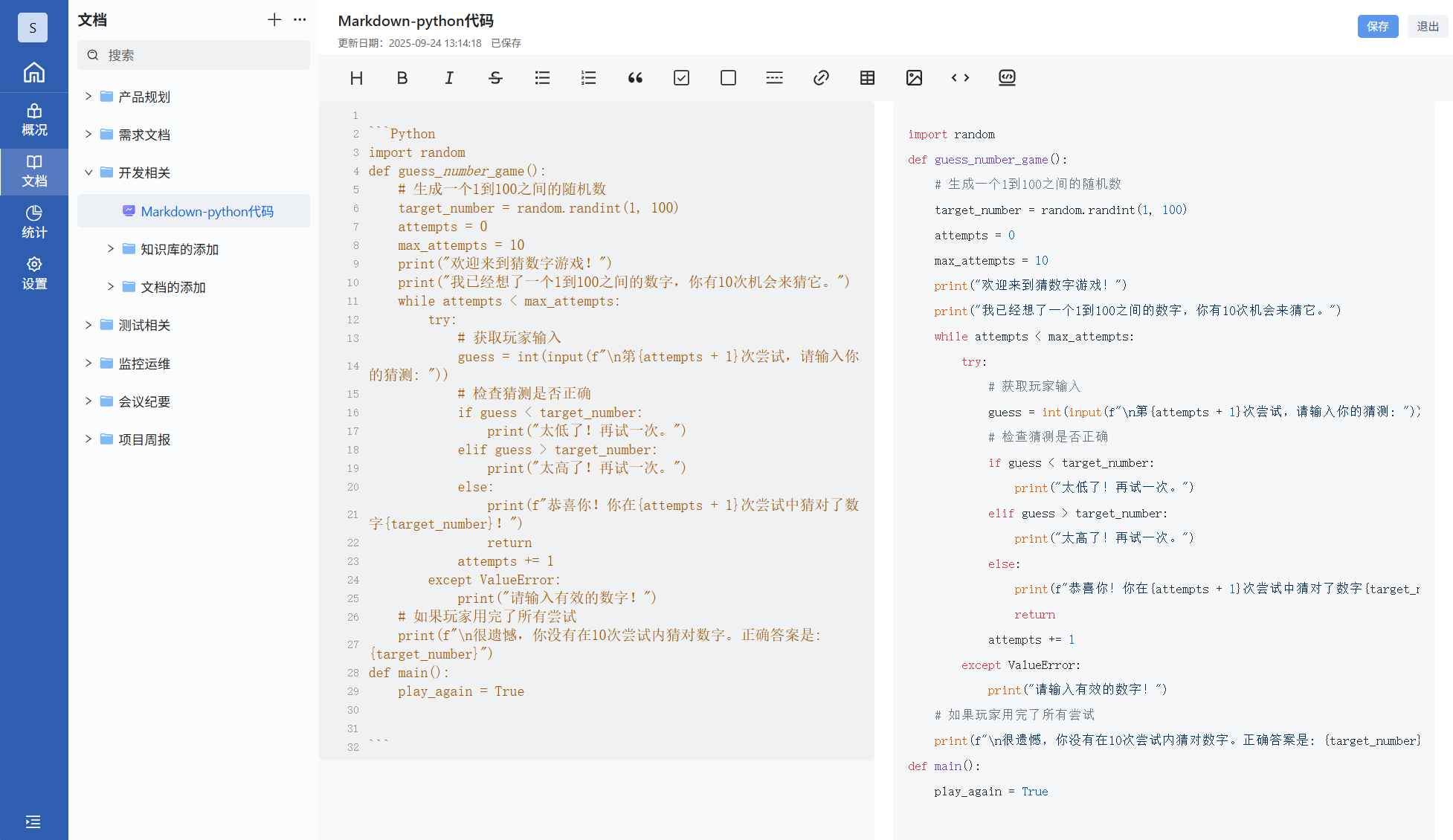
Task: Insert an image
Action: tap(914, 77)
